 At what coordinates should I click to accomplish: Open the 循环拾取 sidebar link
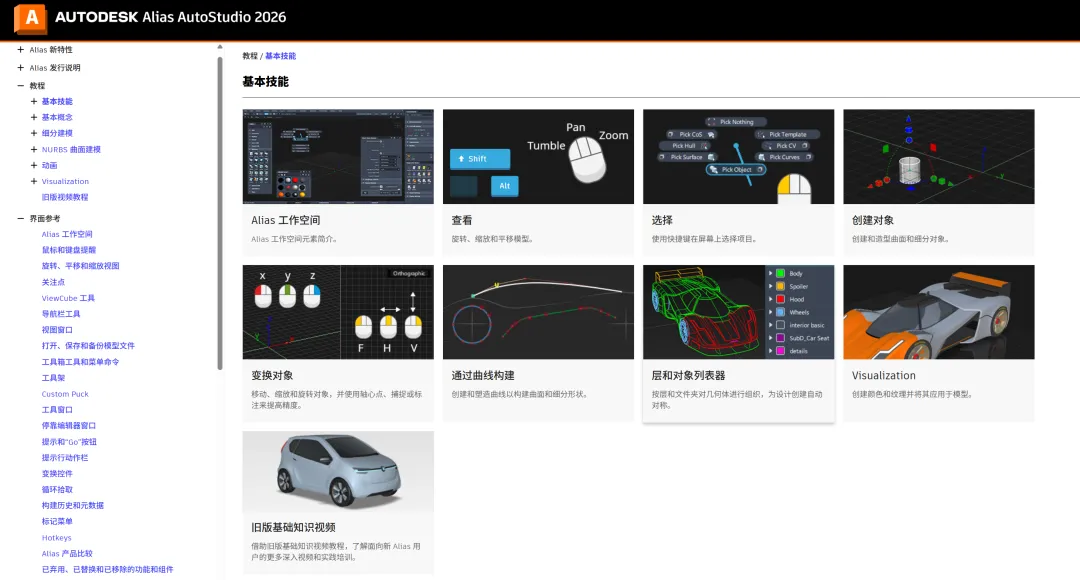(x=57, y=490)
